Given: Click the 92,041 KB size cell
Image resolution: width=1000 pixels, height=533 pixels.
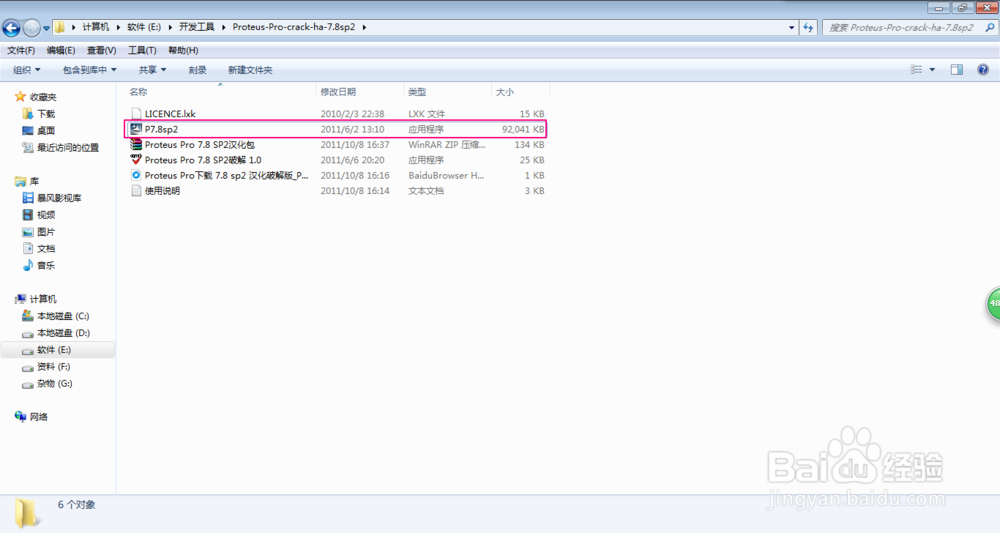Looking at the screenshot, I should point(523,129).
